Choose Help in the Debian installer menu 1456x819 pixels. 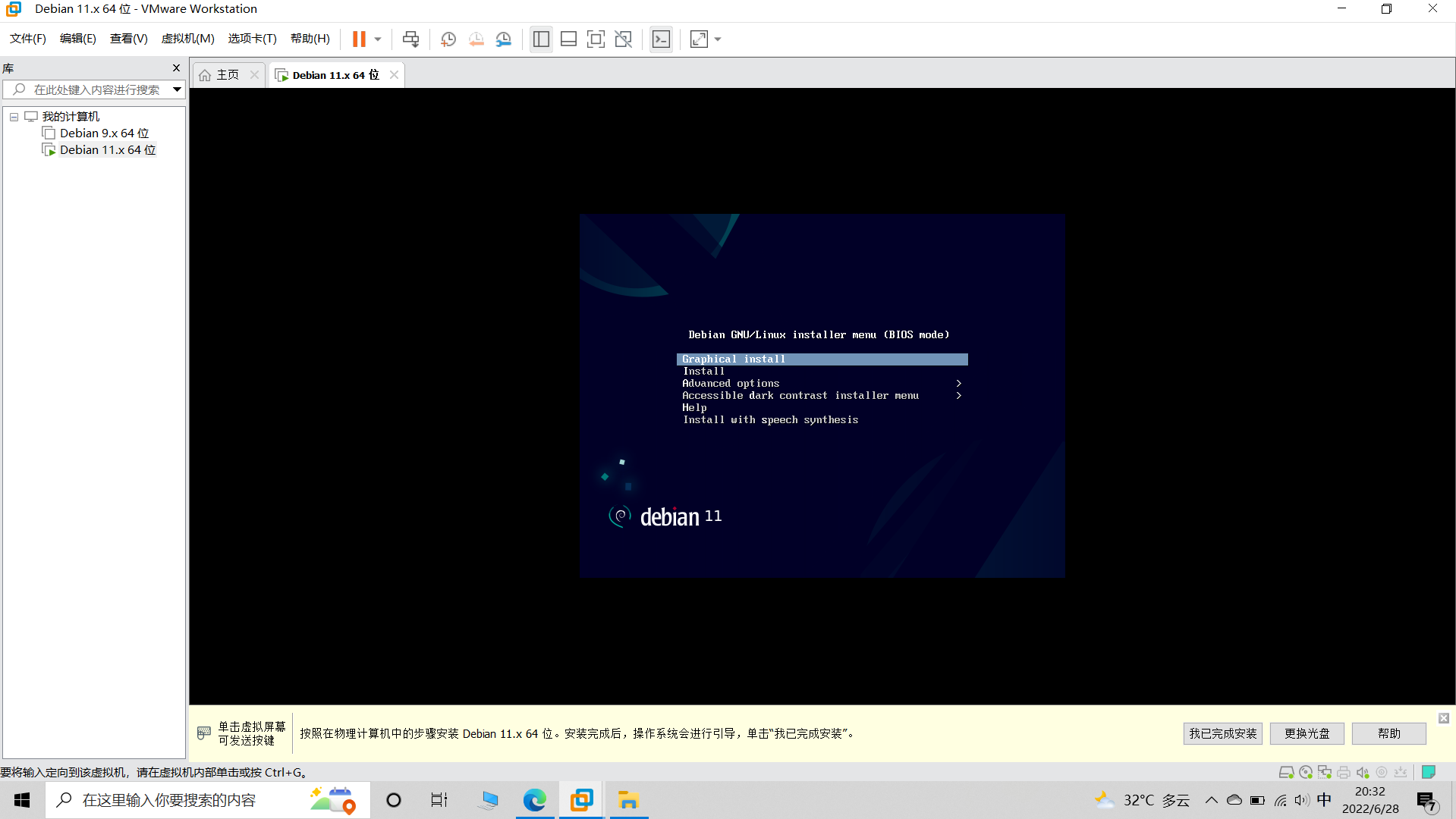pyautogui.click(x=822, y=407)
